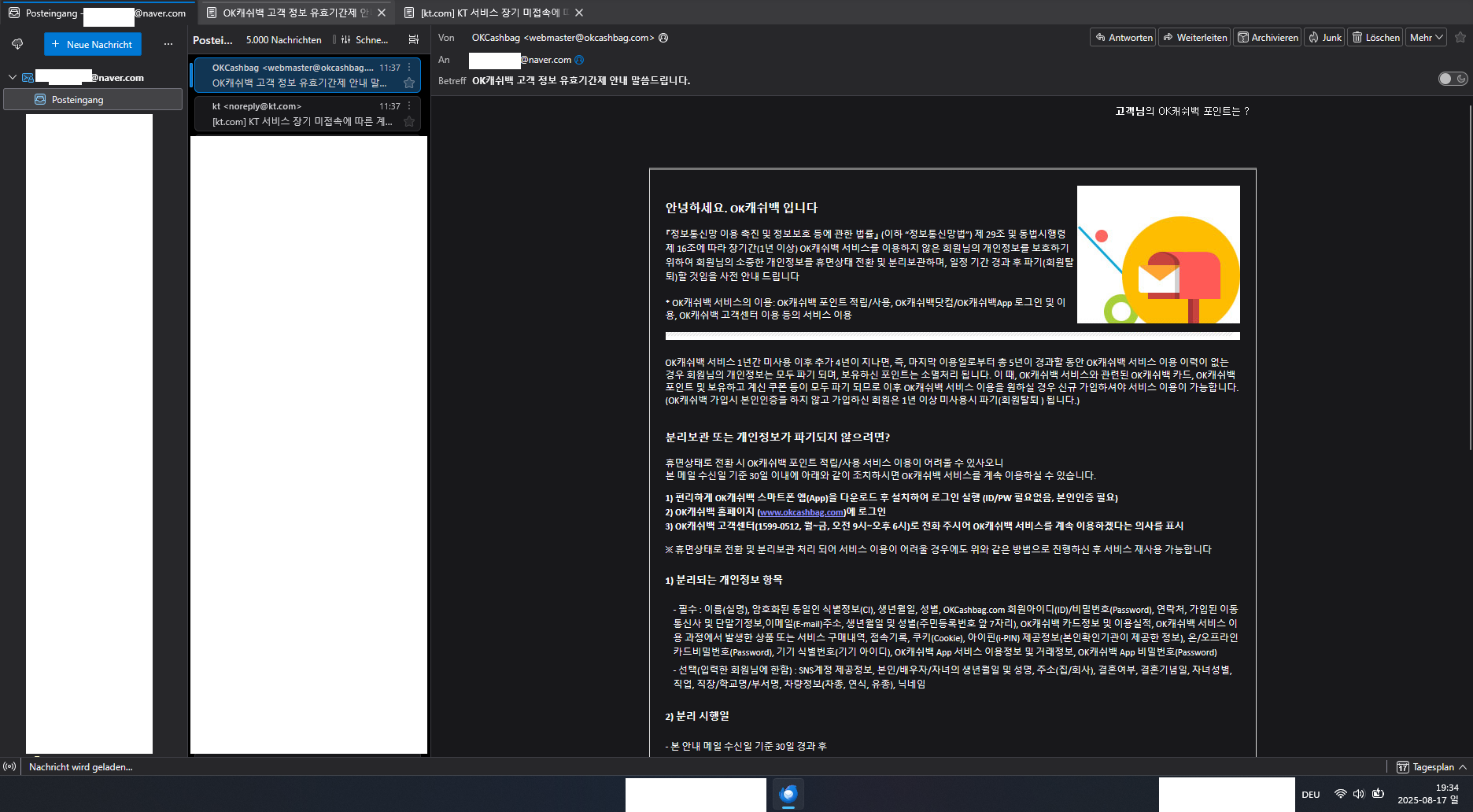
Task: Compose with the Neue Nachricht button
Action: point(93,44)
